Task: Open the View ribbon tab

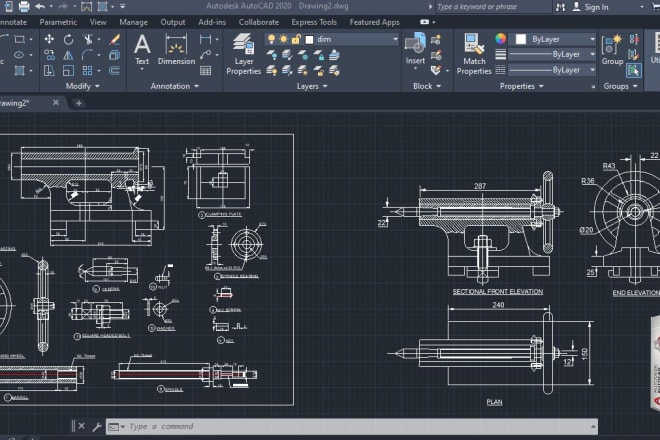Action: point(98,22)
